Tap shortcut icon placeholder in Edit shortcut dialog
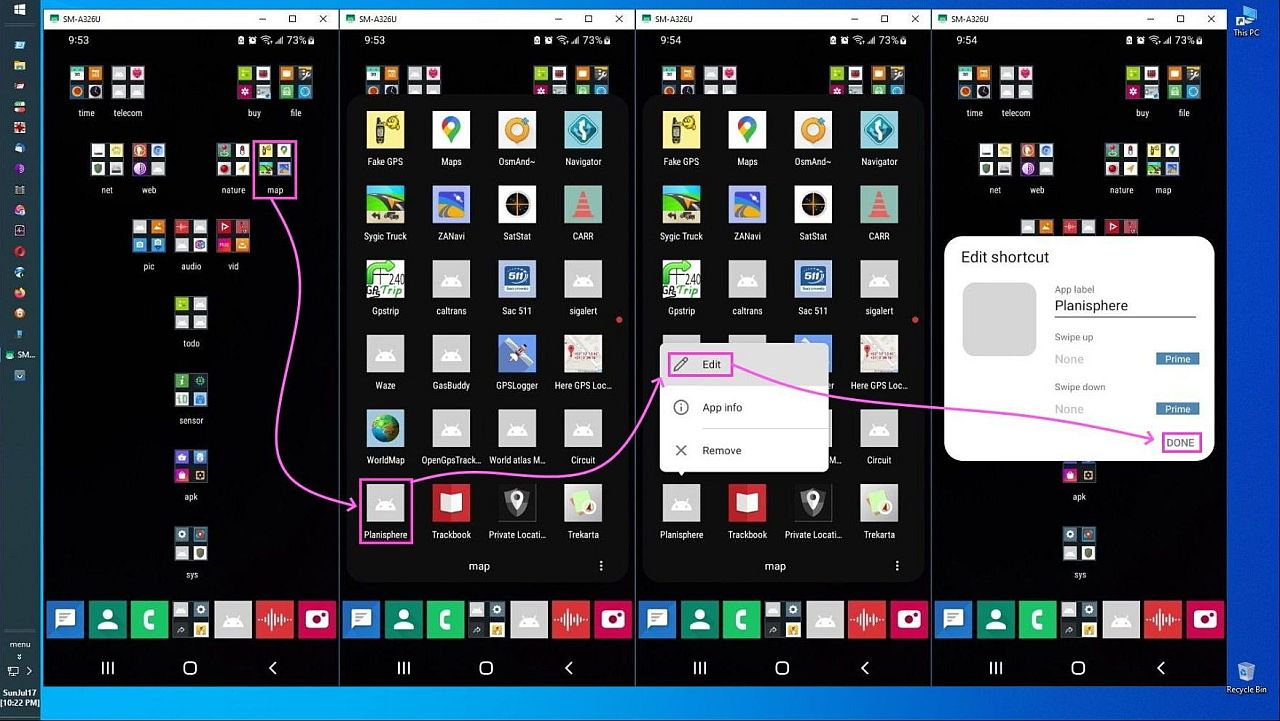Screen dimensions: 1280x721 click(x=999, y=319)
